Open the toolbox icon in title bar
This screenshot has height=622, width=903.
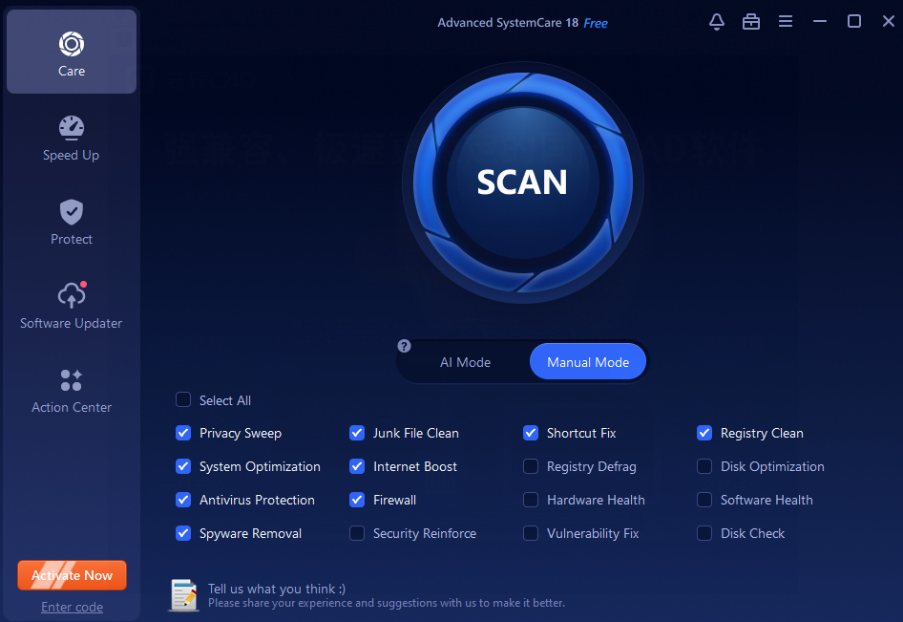point(751,22)
